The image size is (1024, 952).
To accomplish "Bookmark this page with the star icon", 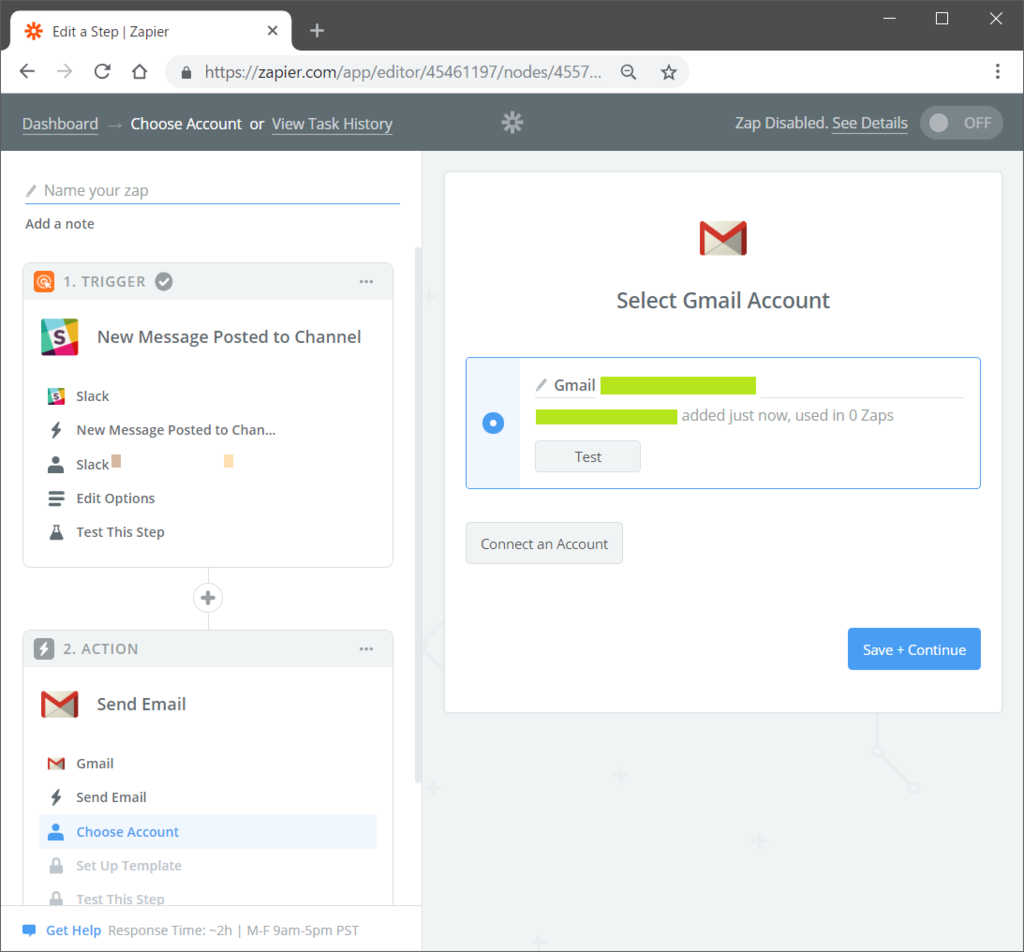I will click(x=668, y=72).
